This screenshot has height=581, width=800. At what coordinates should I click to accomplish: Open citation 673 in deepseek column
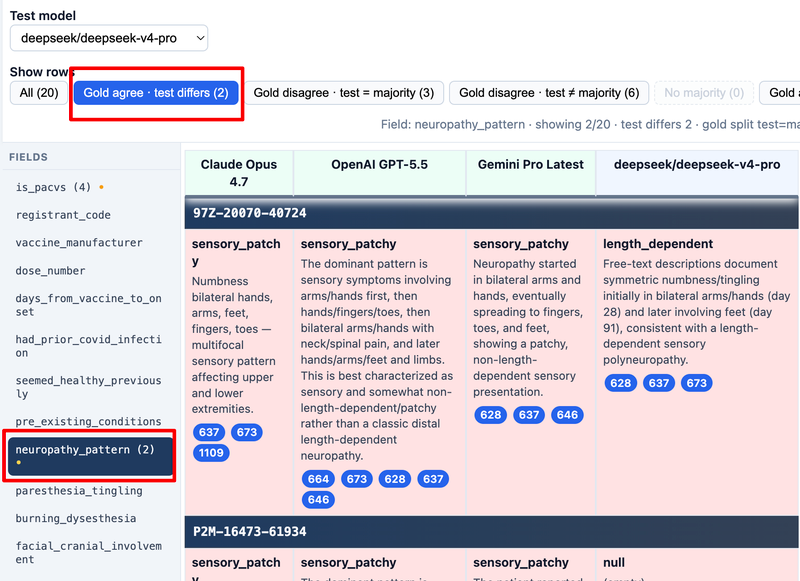click(x=697, y=383)
